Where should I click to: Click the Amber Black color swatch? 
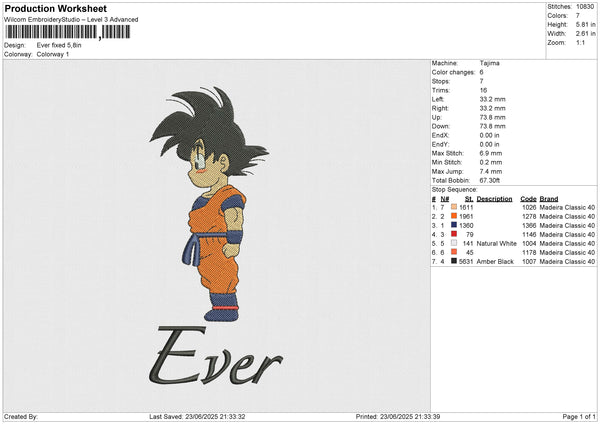click(454, 261)
